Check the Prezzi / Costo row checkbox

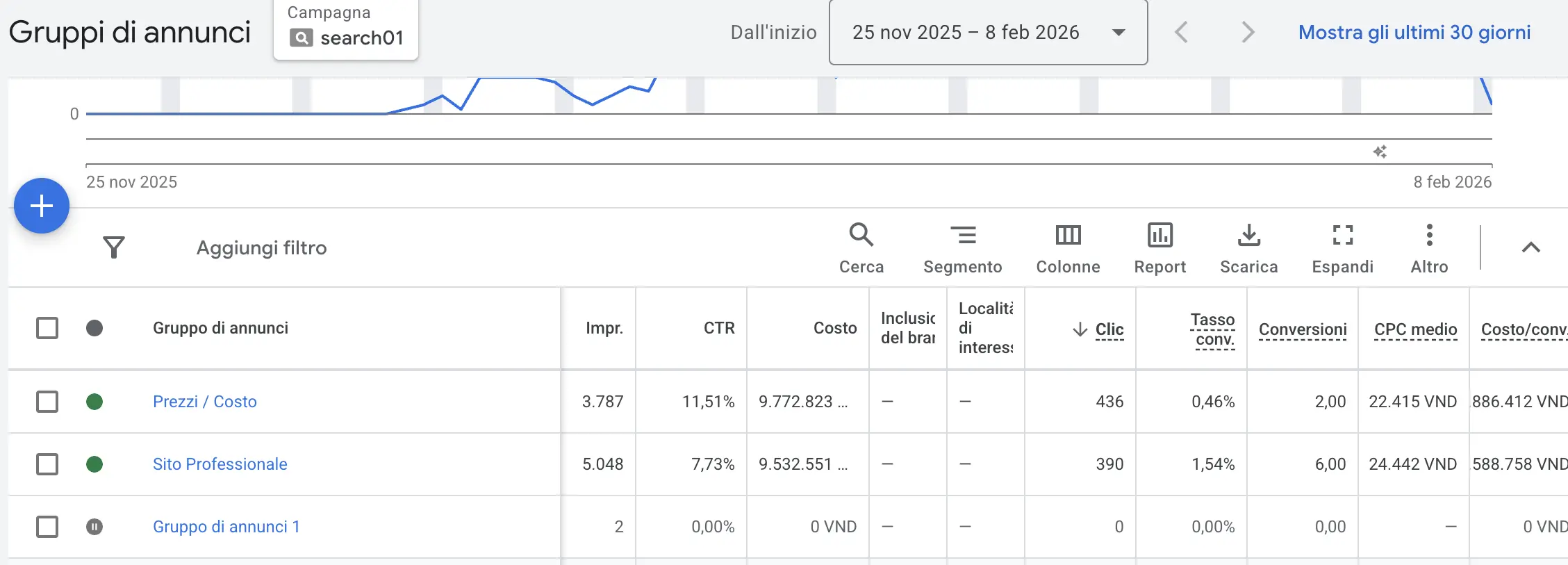click(47, 402)
